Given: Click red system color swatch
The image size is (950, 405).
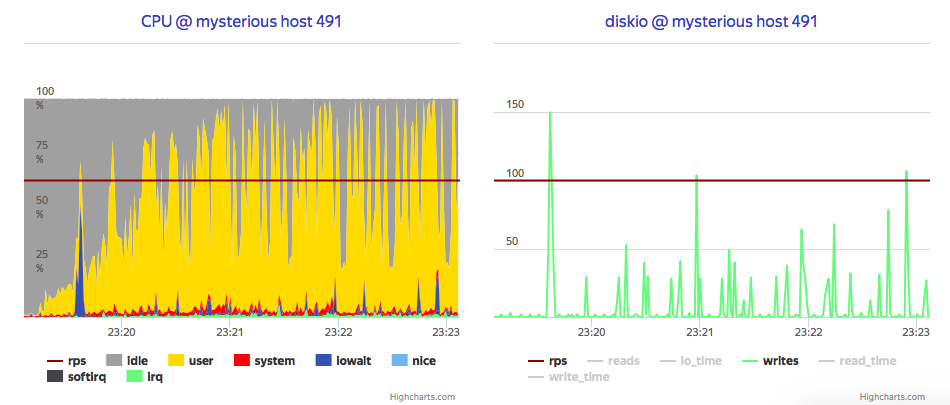Looking at the screenshot, I should (242, 361).
